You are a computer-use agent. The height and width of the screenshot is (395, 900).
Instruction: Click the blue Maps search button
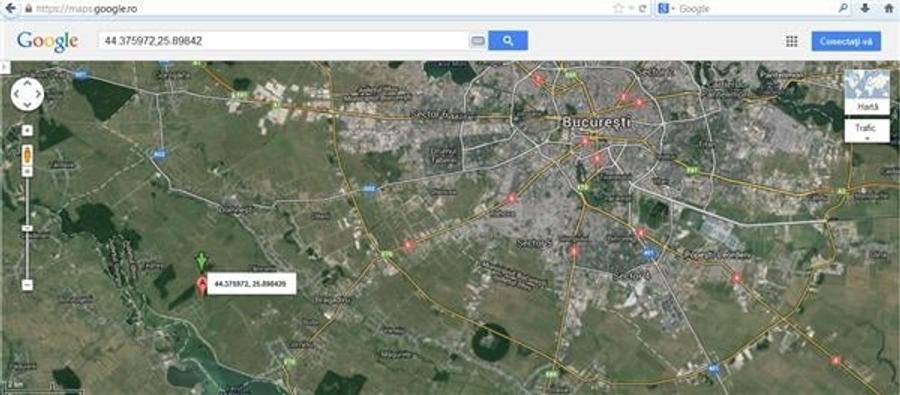508,41
